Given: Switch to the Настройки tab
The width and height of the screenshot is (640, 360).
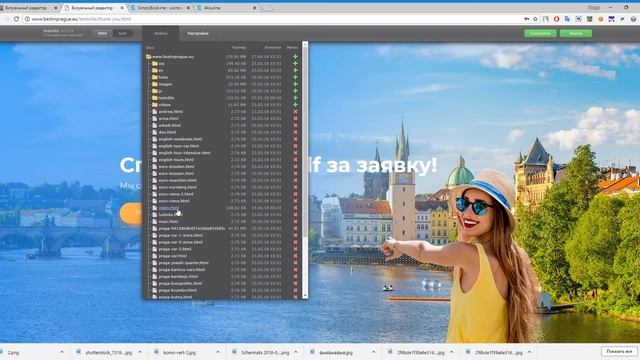Looking at the screenshot, I should coord(198,33).
